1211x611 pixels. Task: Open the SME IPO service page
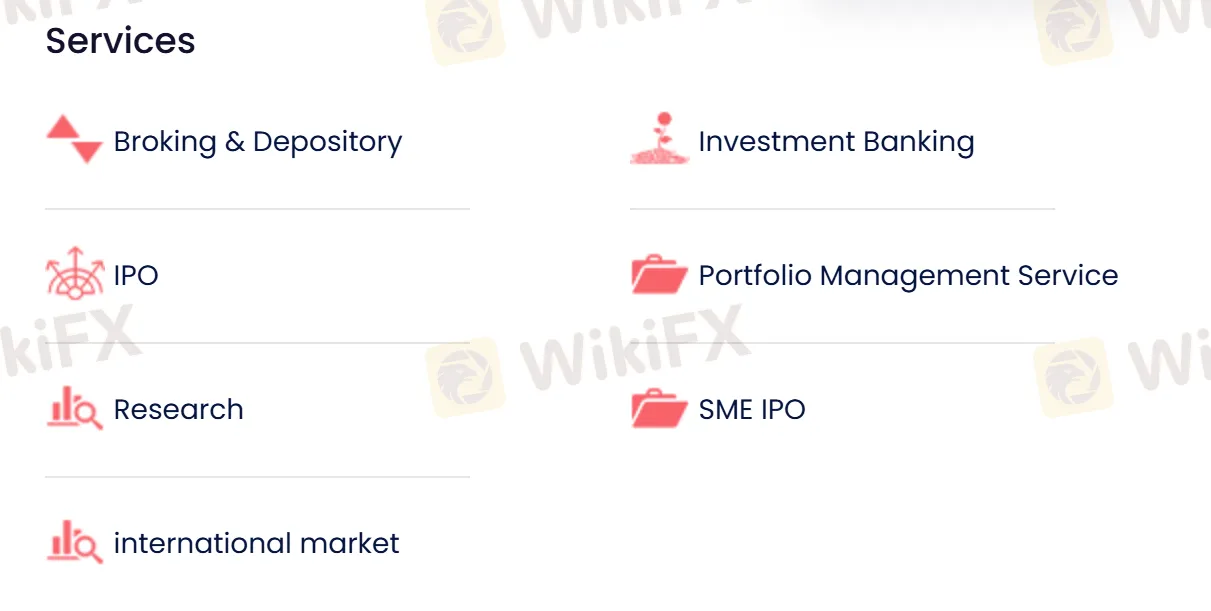click(x=752, y=408)
